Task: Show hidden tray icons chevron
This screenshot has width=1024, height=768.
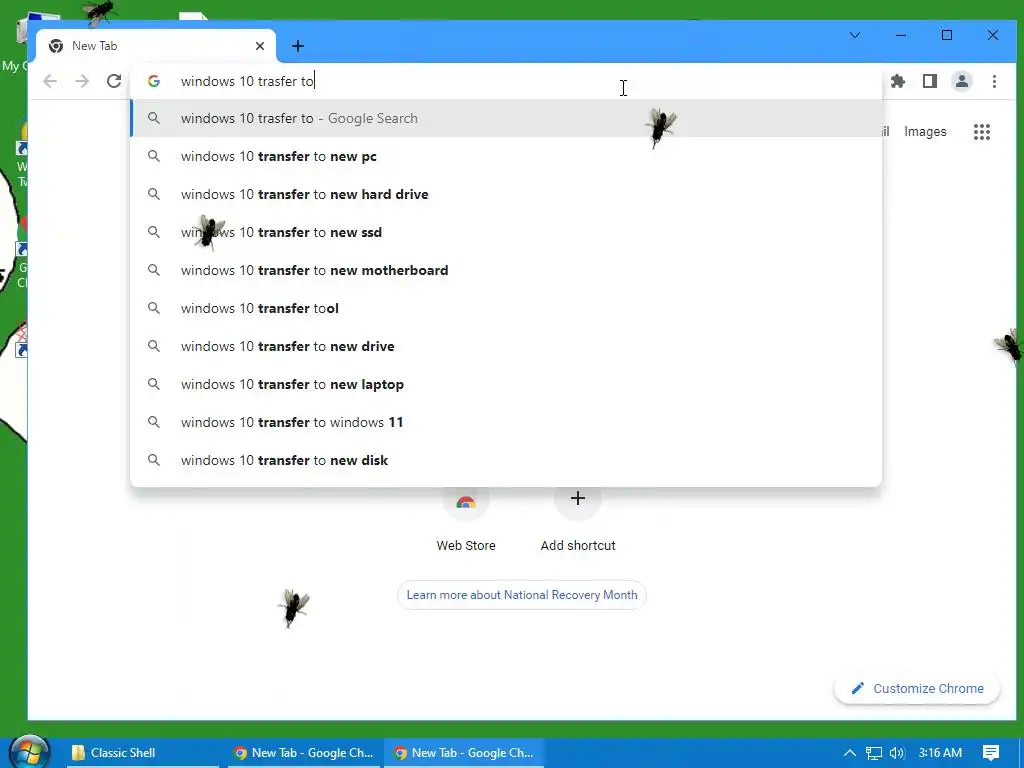Action: (850, 753)
